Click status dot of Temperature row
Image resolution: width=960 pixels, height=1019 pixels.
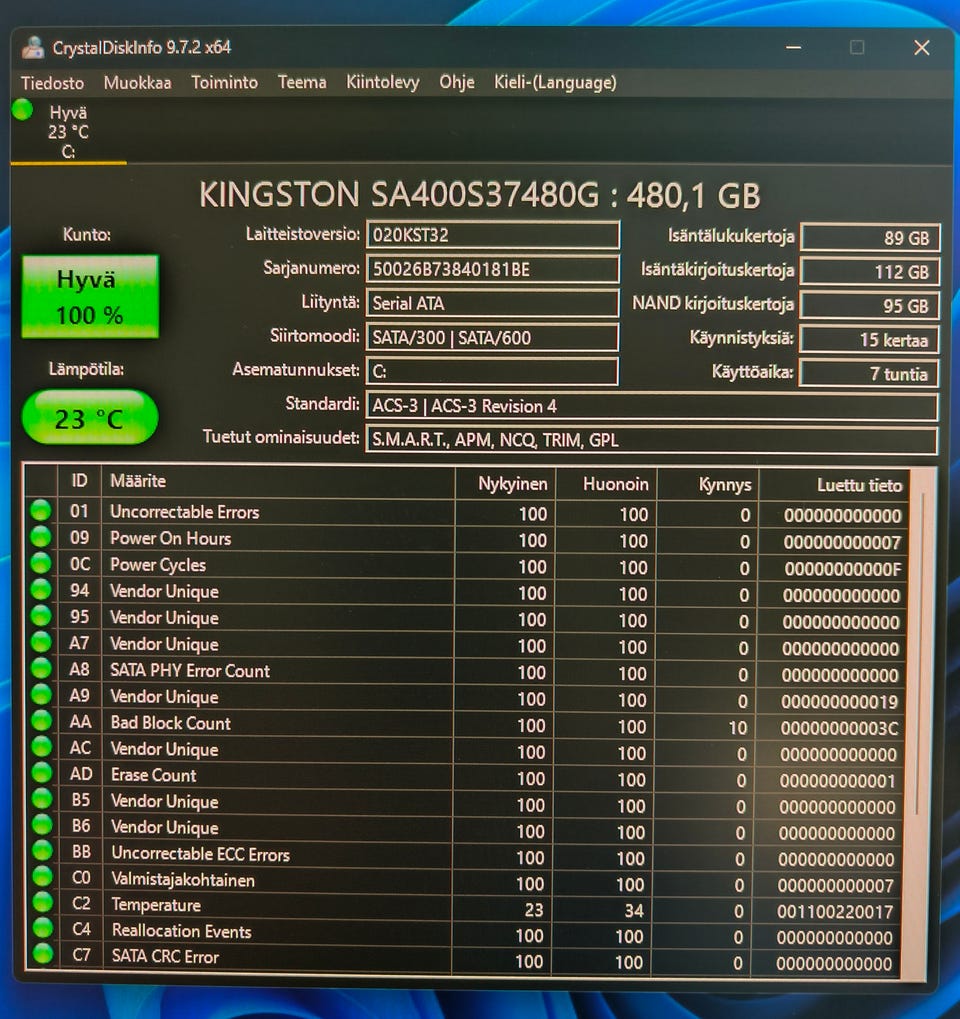(x=42, y=902)
